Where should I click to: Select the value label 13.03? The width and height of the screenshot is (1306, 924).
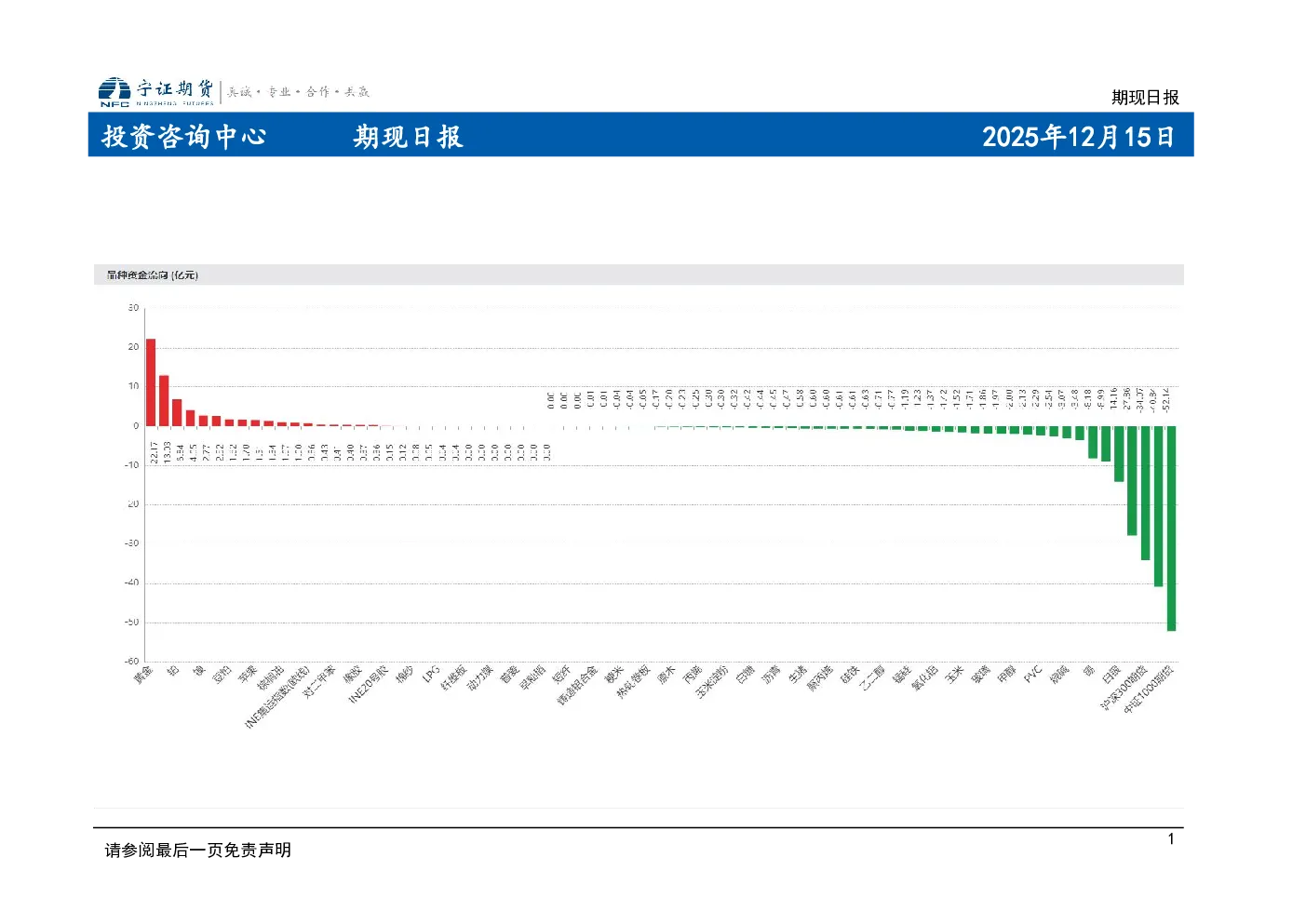166,453
